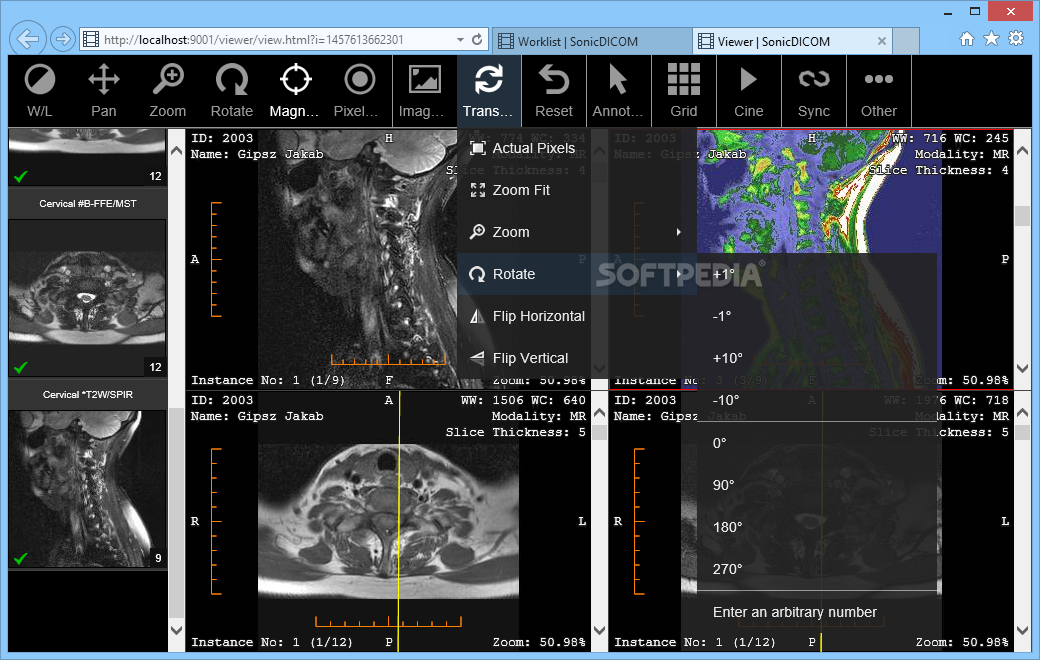Apply Flip Horizontal
This screenshot has height=660, width=1040.
click(x=576, y=316)
